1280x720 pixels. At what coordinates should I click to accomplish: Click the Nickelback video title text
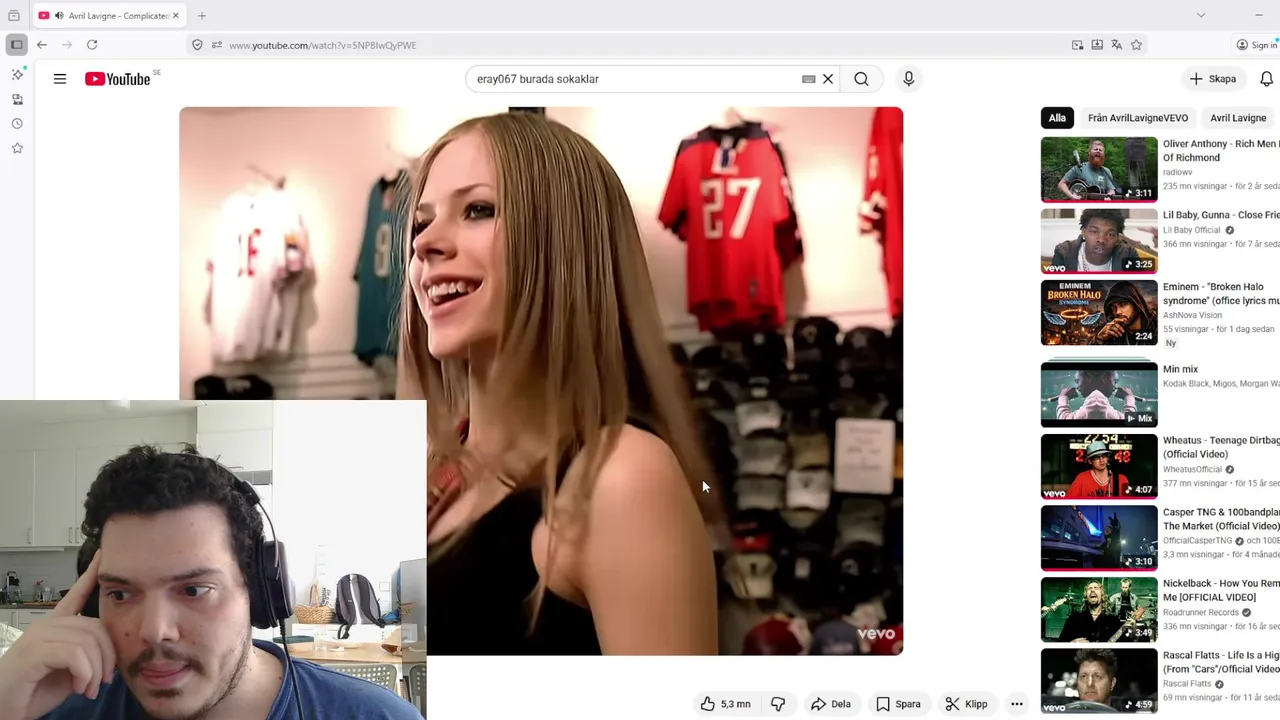pyautogui.click(x=1221, y=590)
